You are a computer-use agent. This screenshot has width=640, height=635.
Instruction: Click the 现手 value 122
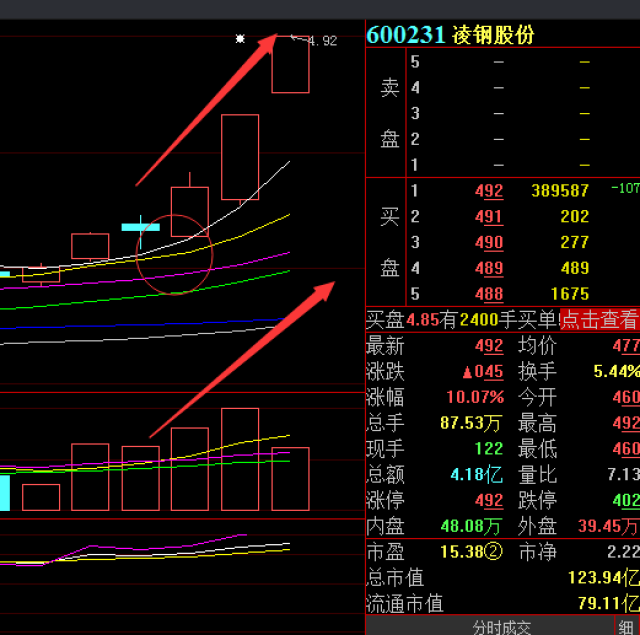click(489, 449)
